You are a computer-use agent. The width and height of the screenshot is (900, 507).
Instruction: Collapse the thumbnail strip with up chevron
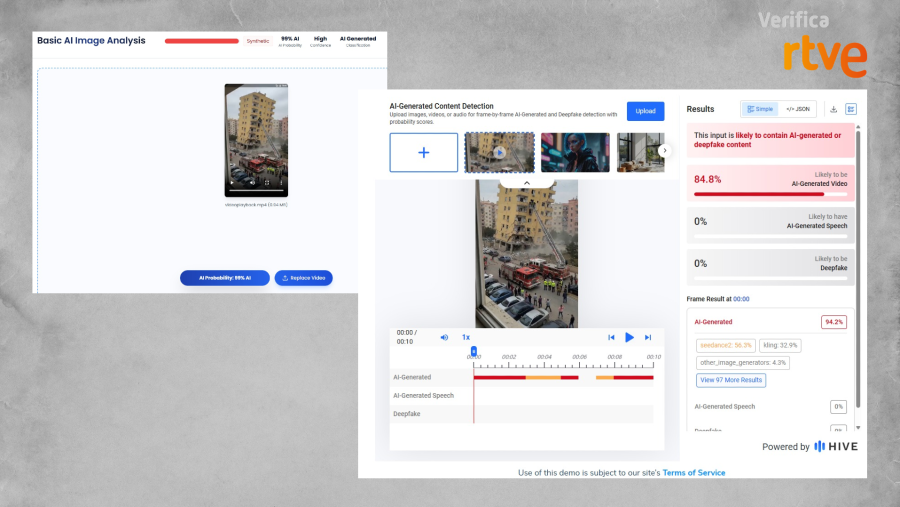(527, 183)
